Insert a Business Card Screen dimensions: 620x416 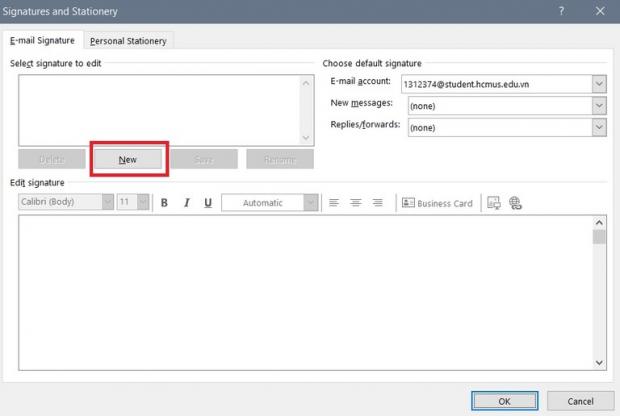point(437,203)
